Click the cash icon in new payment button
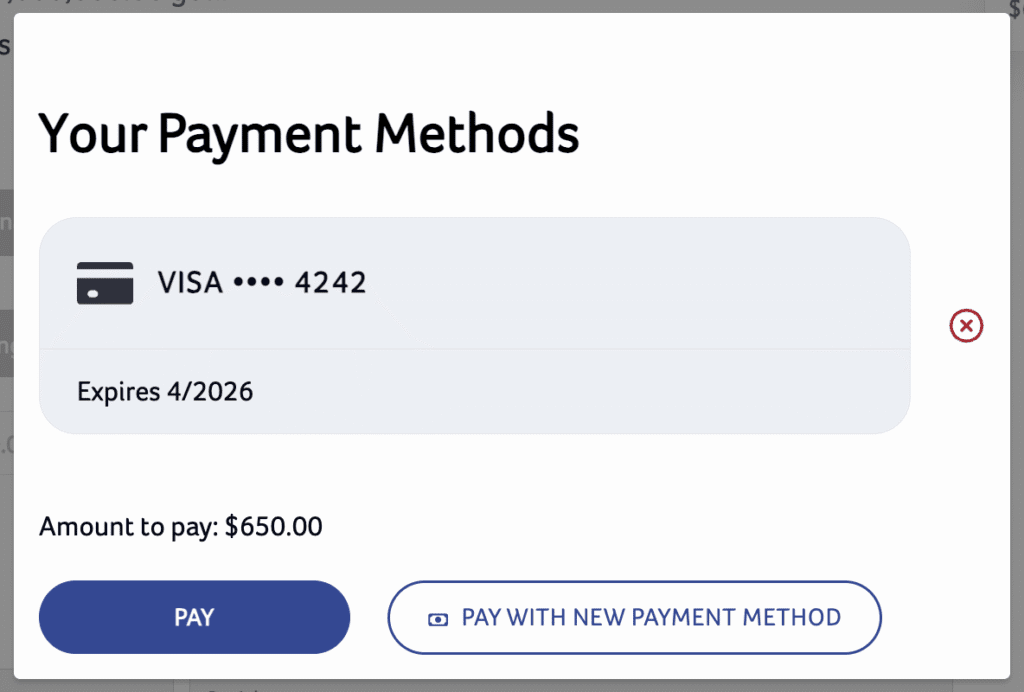The height and width of the screenshot is (692, 1024). coord(437,618)
